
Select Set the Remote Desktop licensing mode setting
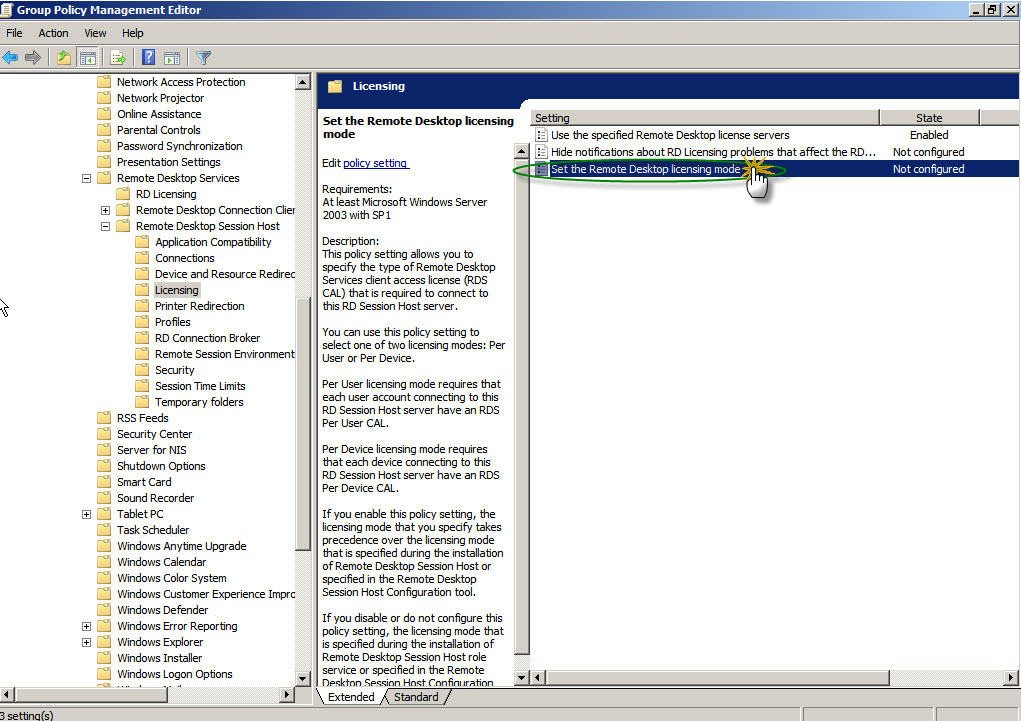tap(645, 169)
